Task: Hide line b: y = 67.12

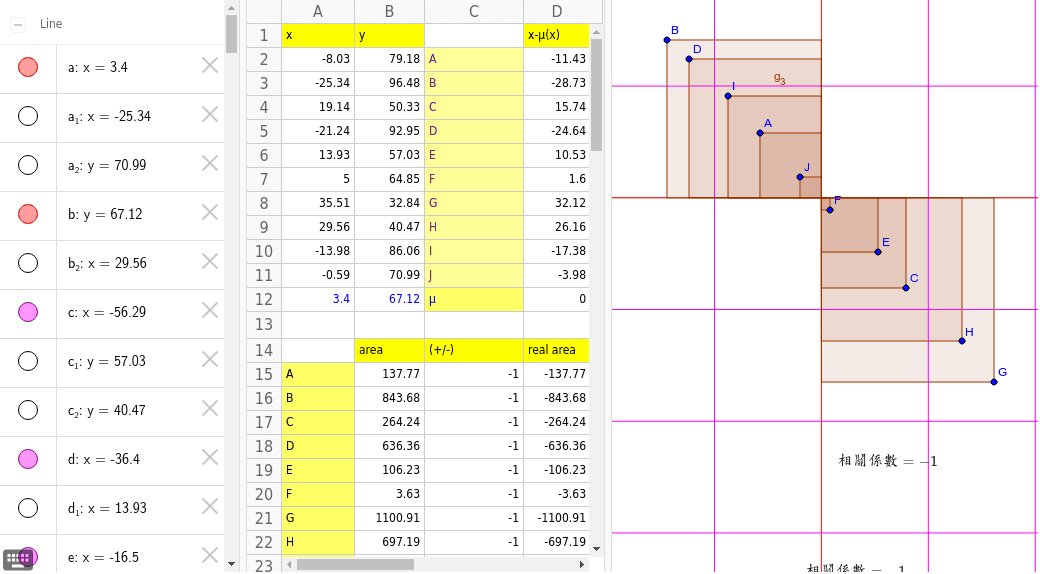Action: point(28,214)
